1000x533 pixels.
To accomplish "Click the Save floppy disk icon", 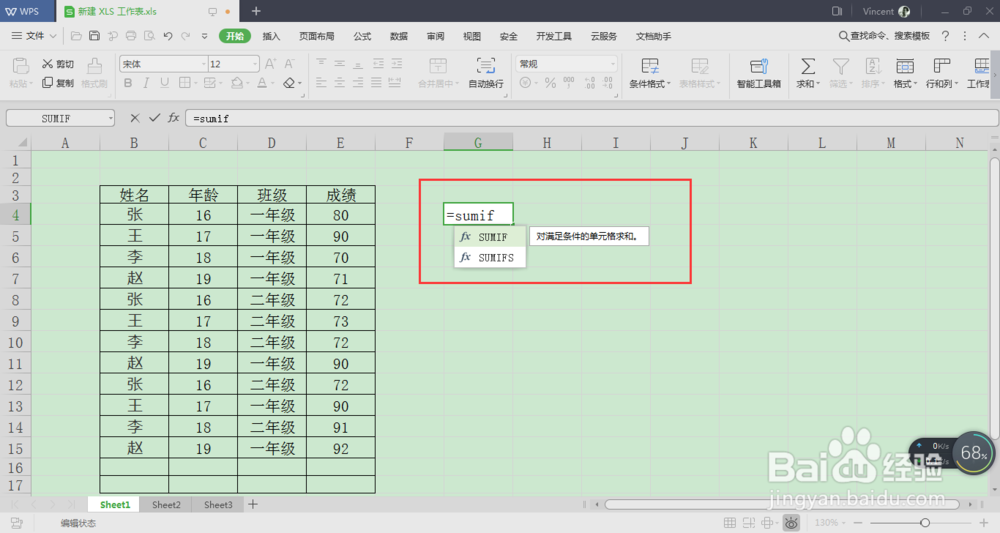I will pos(94,36).
